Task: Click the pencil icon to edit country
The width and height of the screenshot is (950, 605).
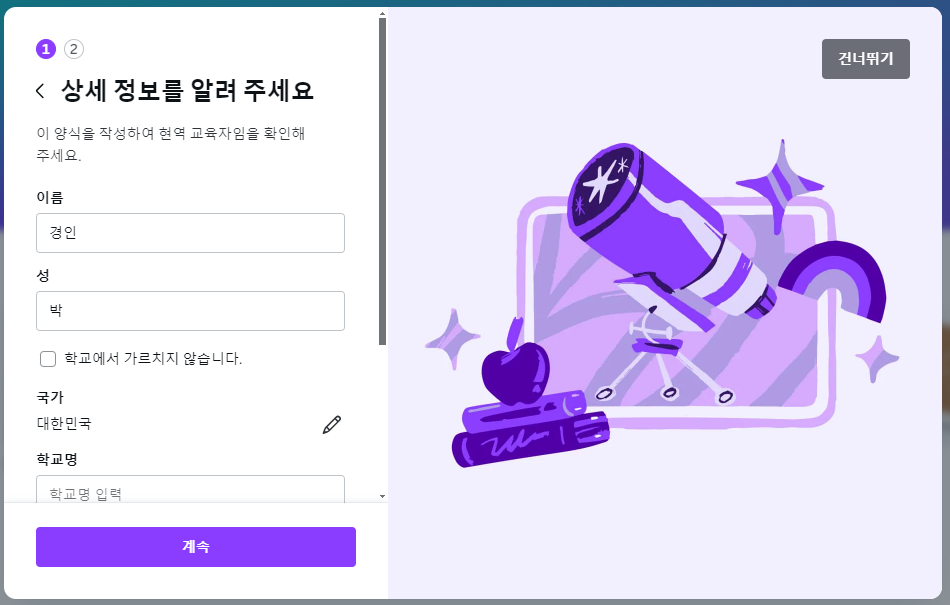Action: (331, 425)
